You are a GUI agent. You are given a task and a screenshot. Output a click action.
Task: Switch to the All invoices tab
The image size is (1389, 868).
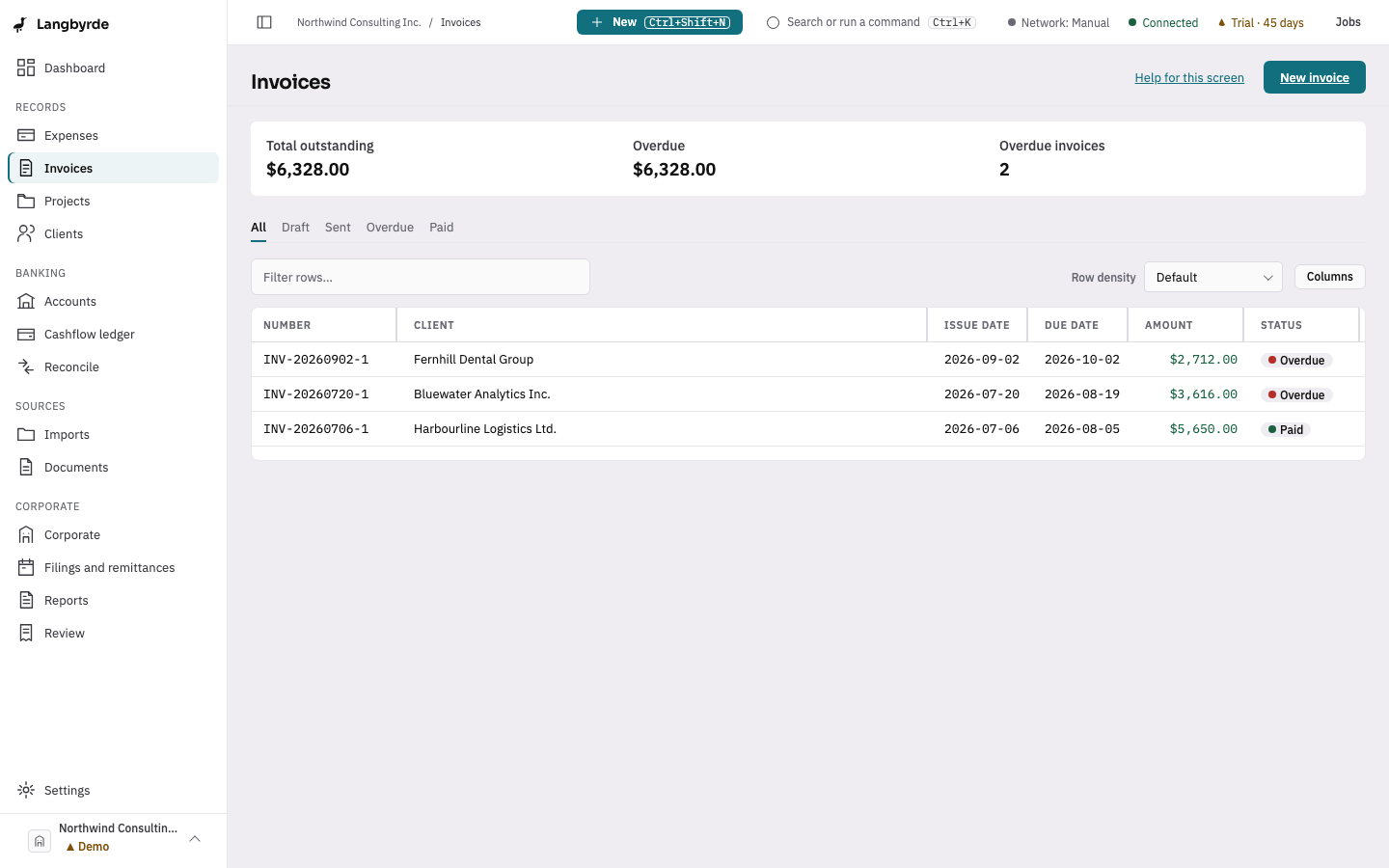coord(259,228)
